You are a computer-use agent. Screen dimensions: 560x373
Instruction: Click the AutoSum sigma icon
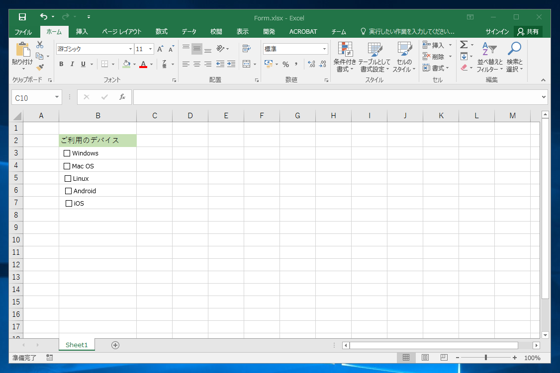pyautogui.click(x=464, y=45)
